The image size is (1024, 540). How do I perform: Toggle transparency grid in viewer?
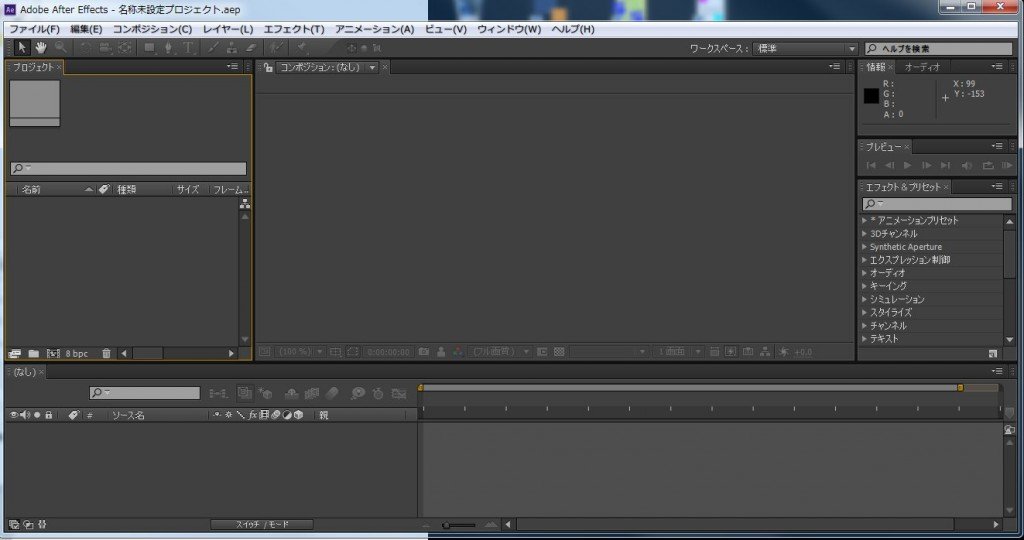pyautogui.click(x=559, y=351)
